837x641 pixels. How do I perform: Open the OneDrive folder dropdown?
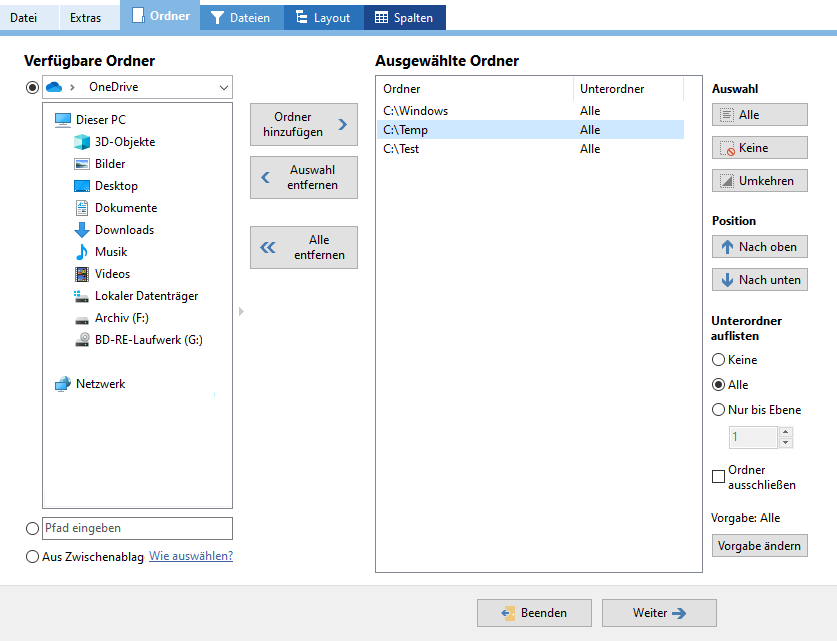pos(222,87)
